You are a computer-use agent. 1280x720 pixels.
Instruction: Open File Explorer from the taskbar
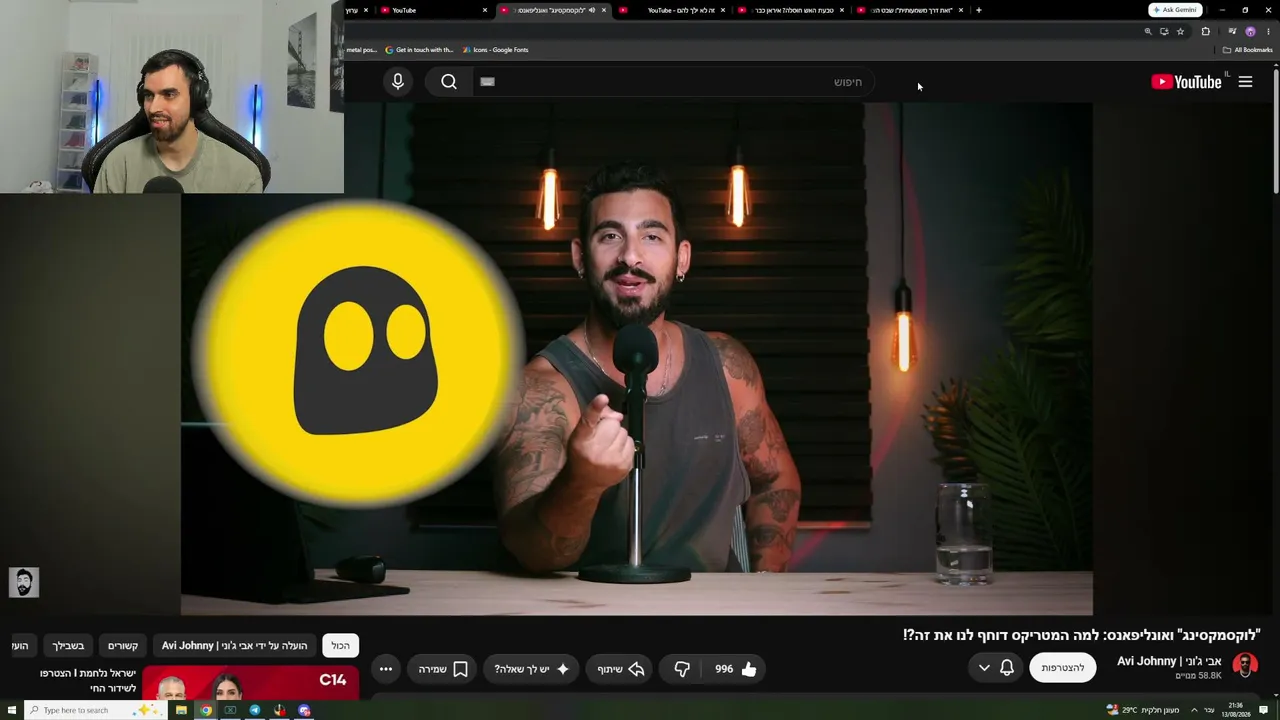pyautogui.click(x=181, y=710)
